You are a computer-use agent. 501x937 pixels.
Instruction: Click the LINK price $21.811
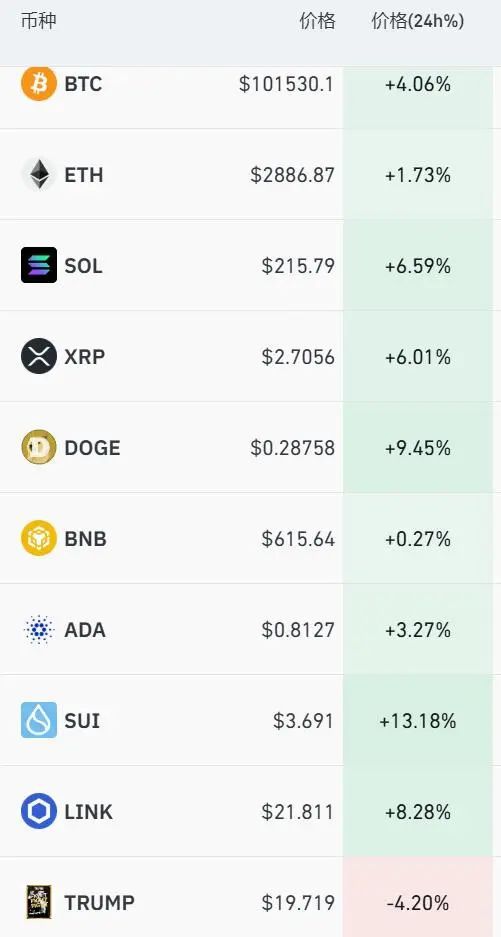click(x=298, y=812)
